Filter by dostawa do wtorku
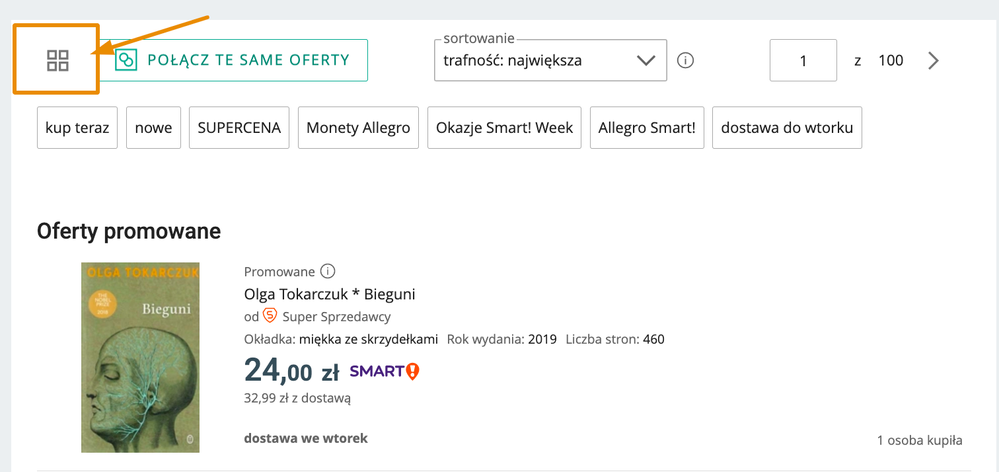The width and height of the screenshot is (999, 472). click(787, 128)
